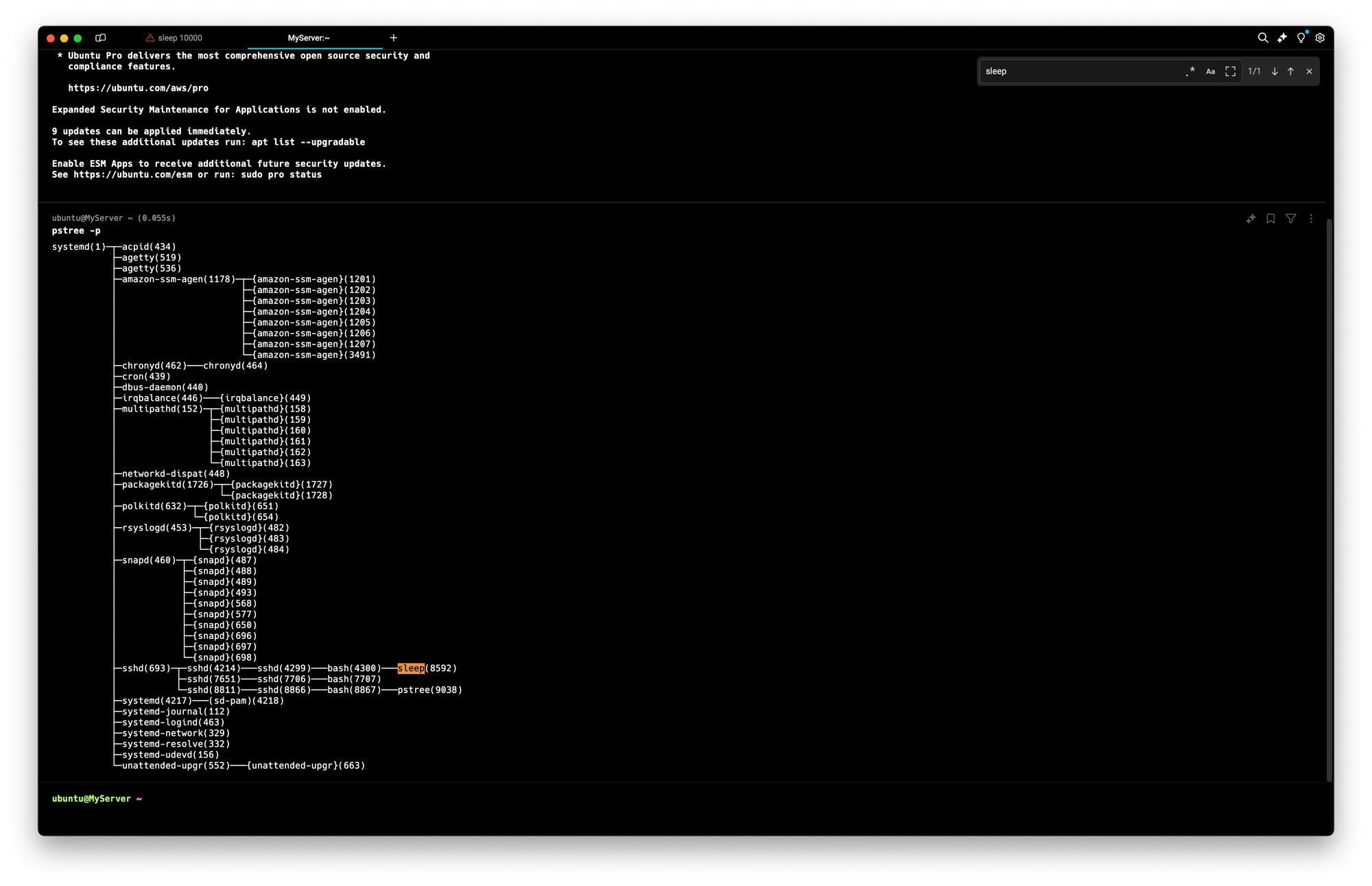Image resolution: width=1372 pixels, height=886 pixels.
Task: Jump to the next search match
Action: pyautogui.click(x=1275, y=71)
